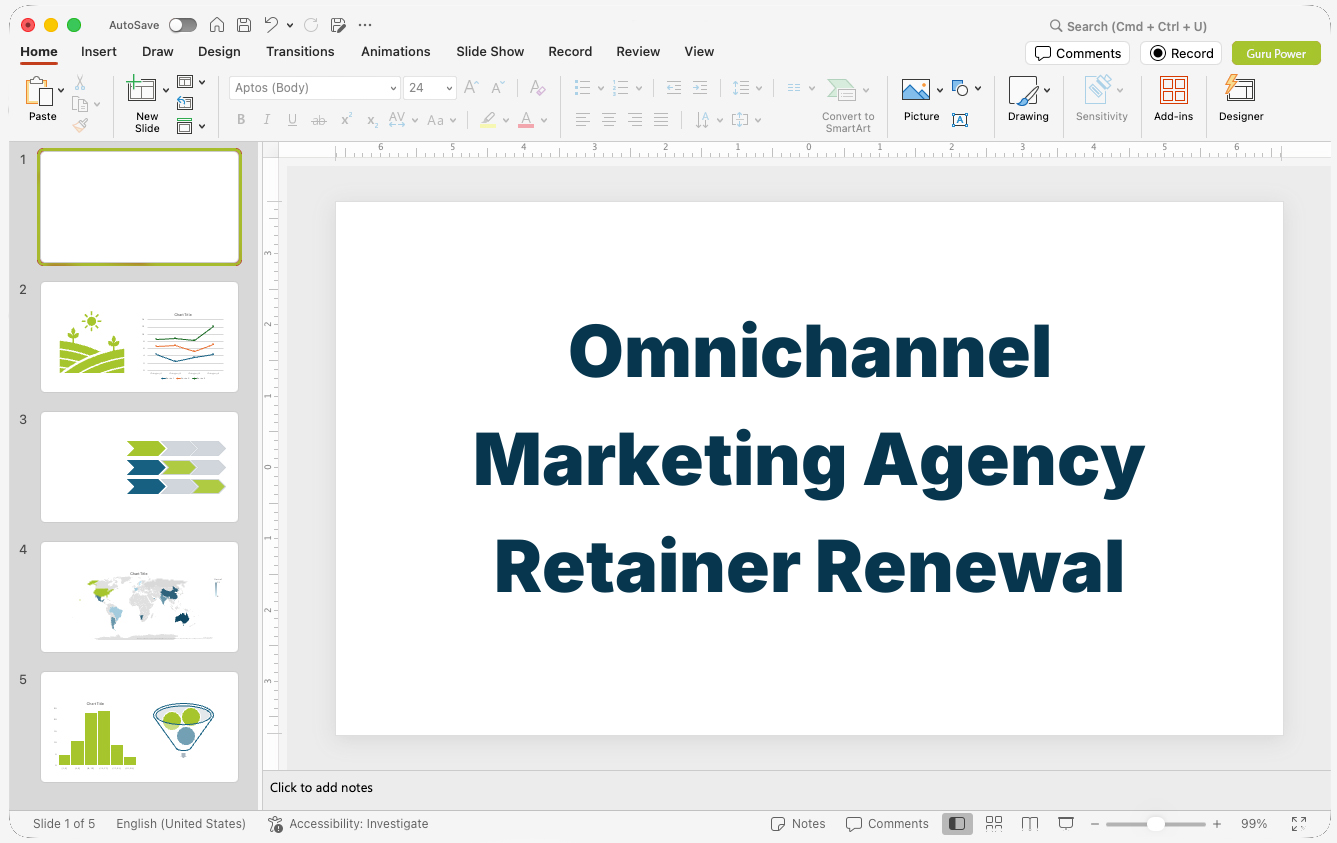Viewport: 1337px width, 843px height.
Task: Click the Increase Indent icon
Action: (700, 88)
